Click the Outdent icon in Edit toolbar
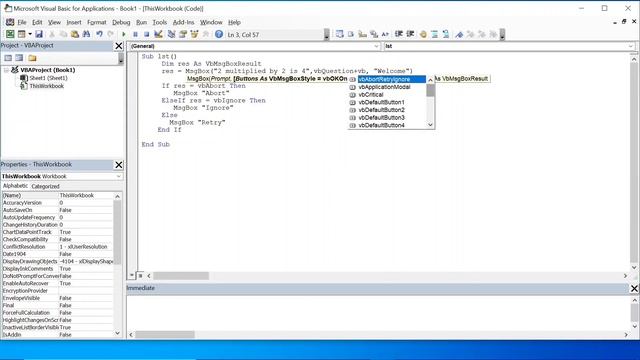The height and width of the screenshot is (360, 640). coord(410,34)
